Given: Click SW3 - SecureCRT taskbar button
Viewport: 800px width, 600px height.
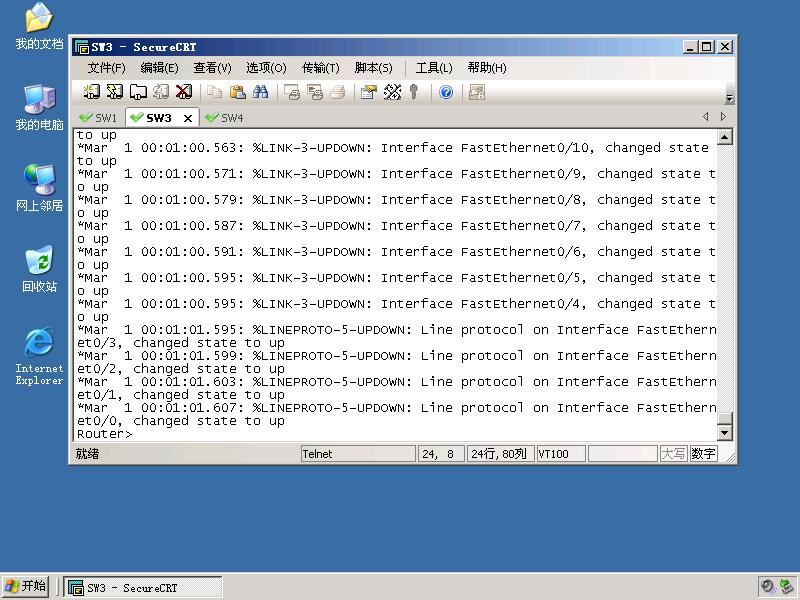Looking at the screenshot, I should point(143,588).
